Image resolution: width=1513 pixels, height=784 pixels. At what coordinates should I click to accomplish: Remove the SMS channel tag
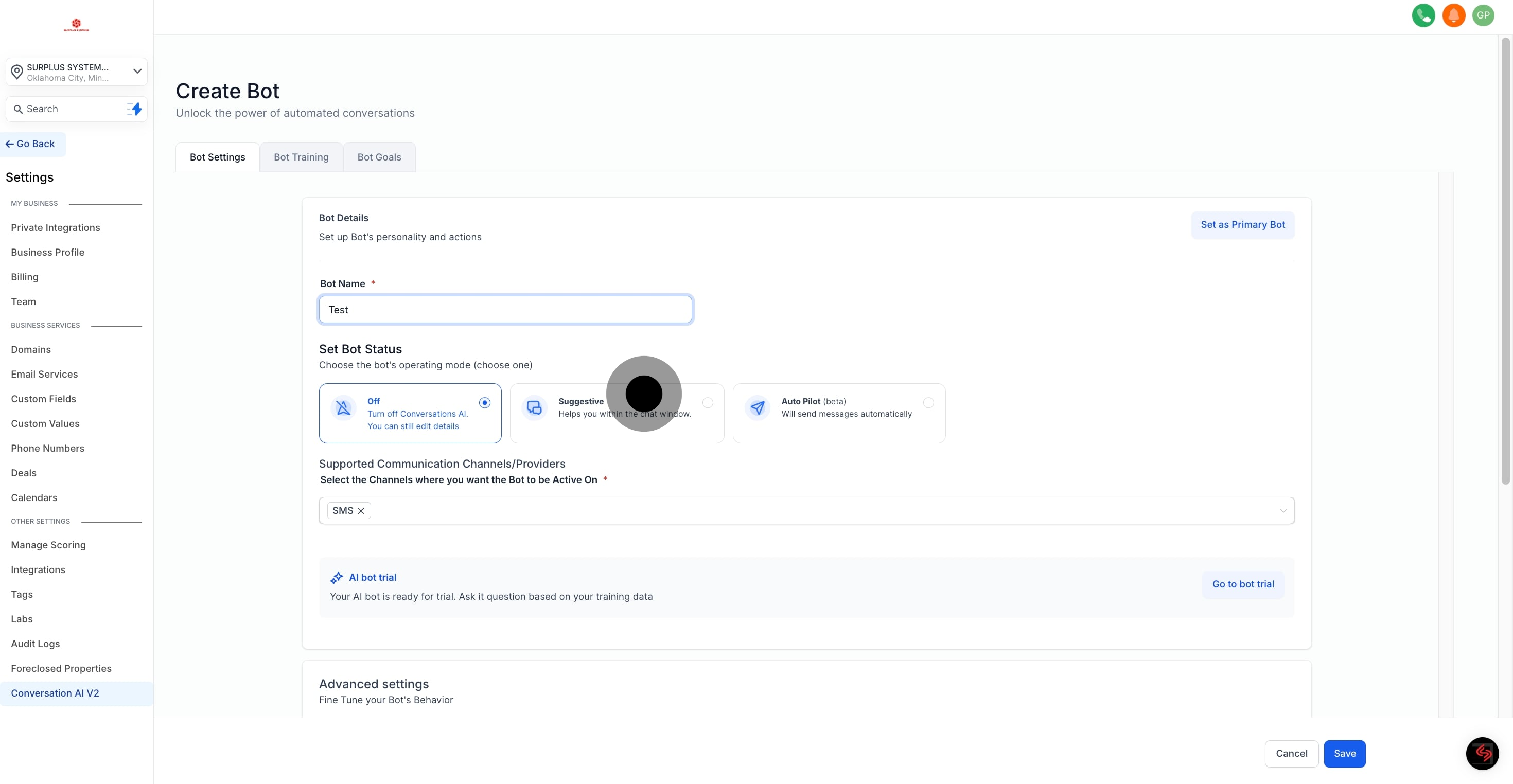coord(361,511)
